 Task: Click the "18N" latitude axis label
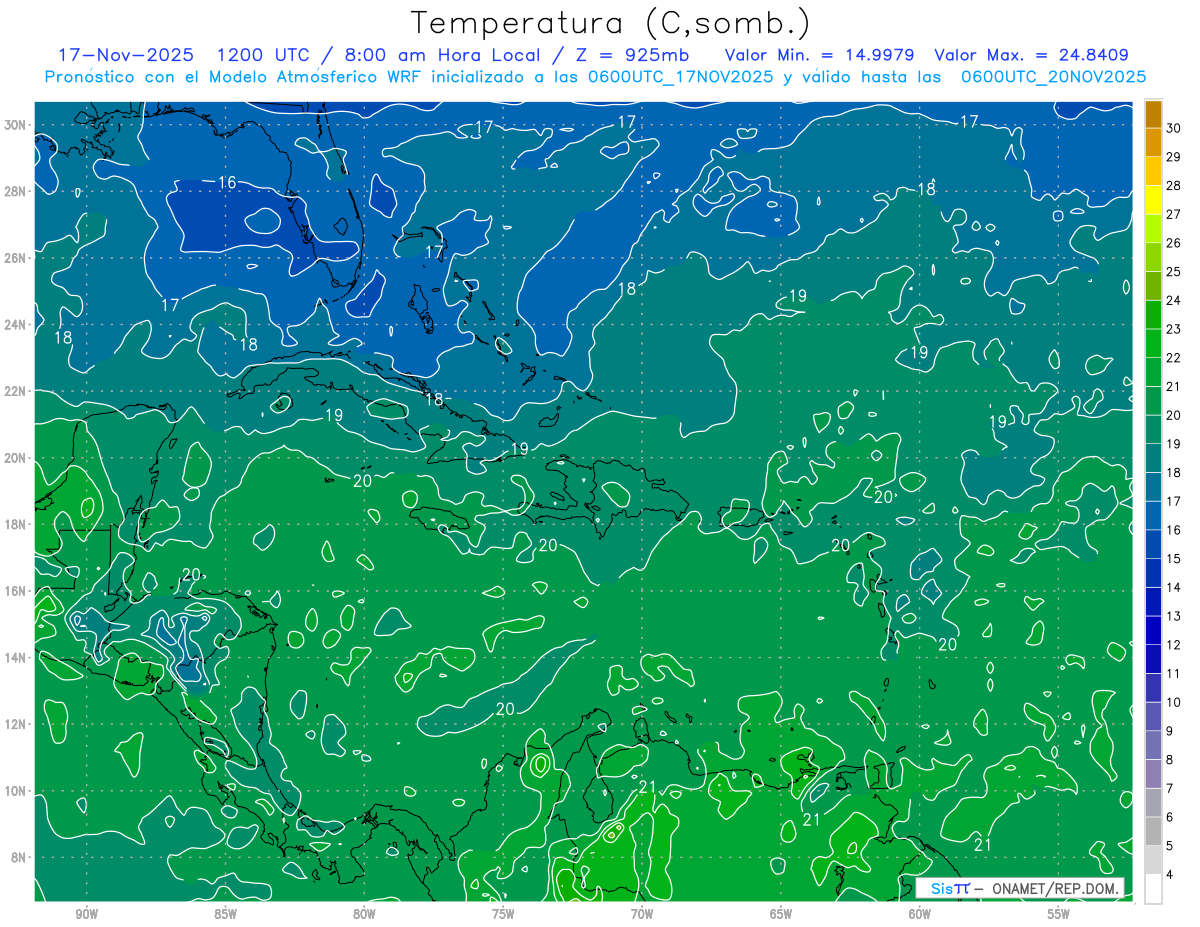[x=16, y=524]
